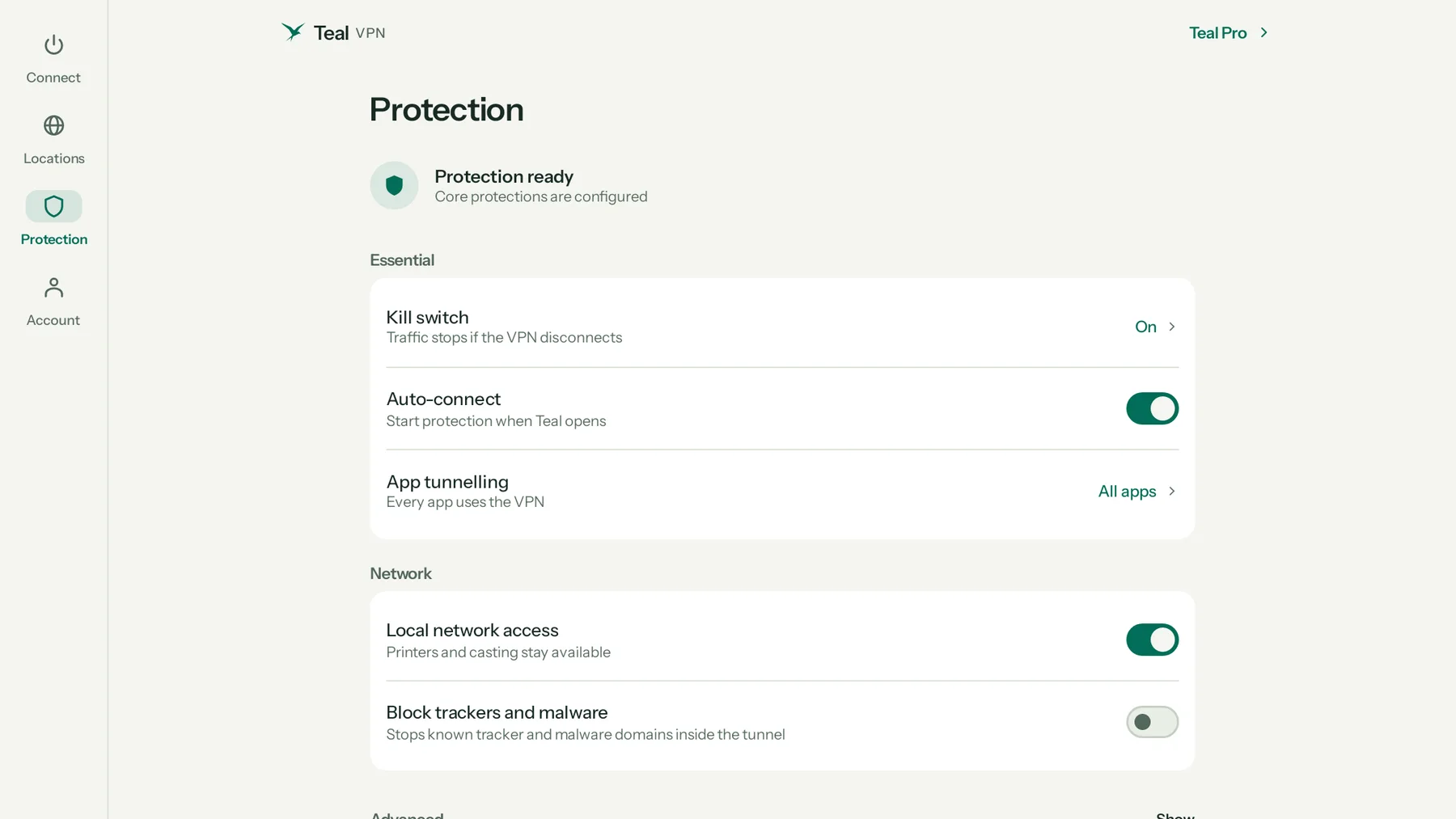Image resolution: width=1456 pixels, height=819 pixels.
Task: Enable Block trackers and malware toggle
Action: 1152,722
